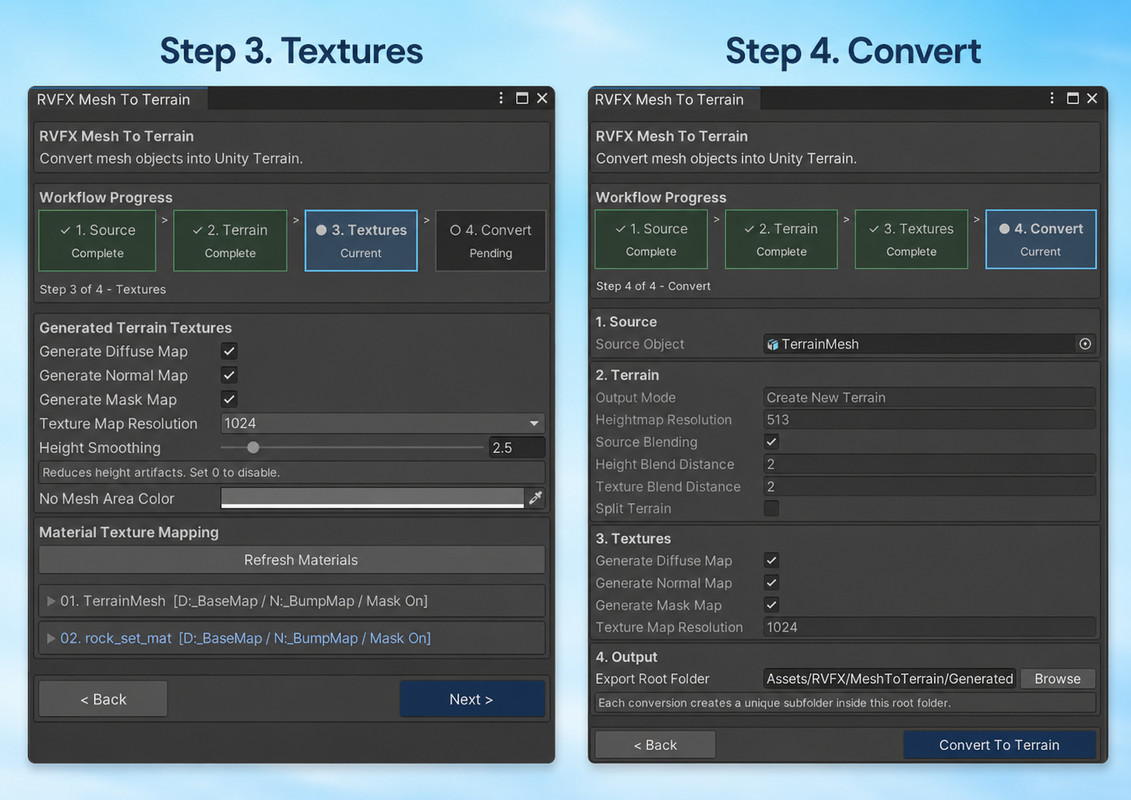Click the Height Smoothing slider handle
The width and height of the screenshot is (1131, 800).
coord(253,447)
